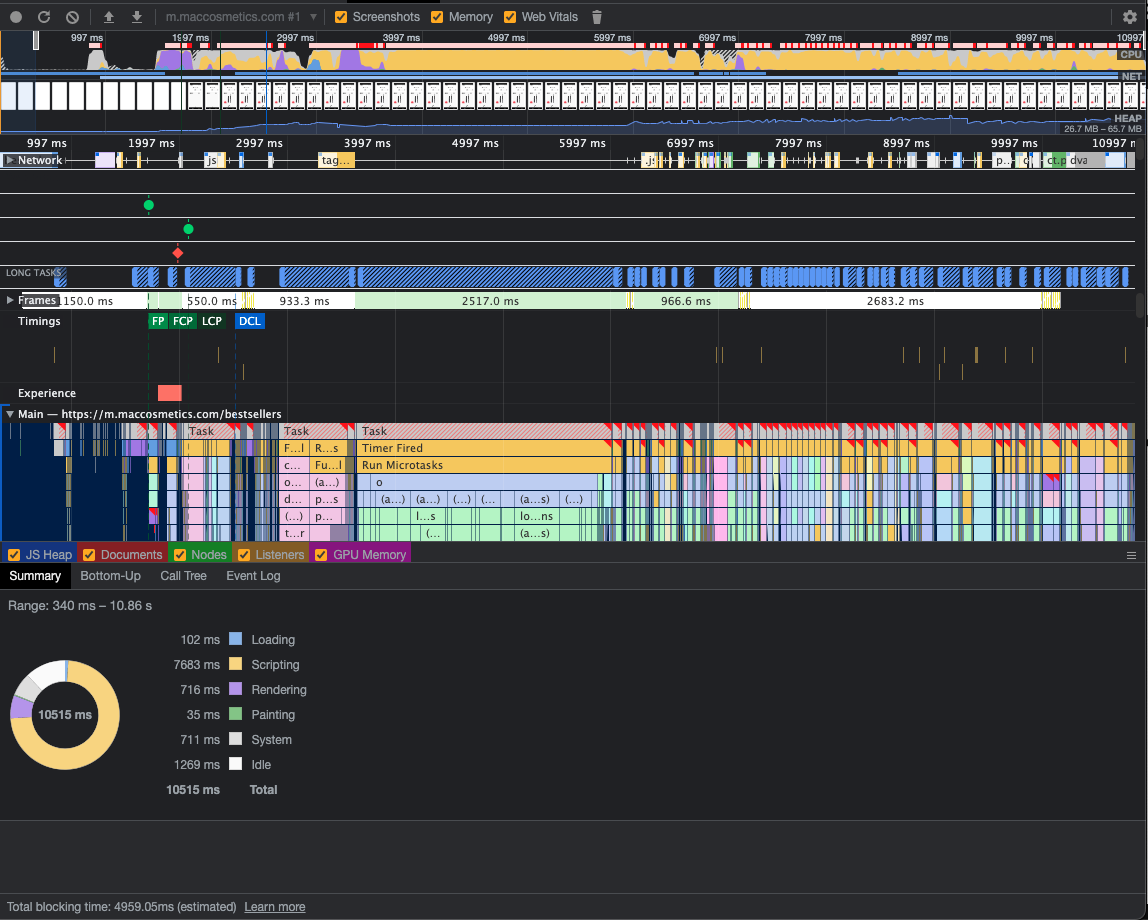Click the Loading color swatch
This screenshot has height=920, width=1148.
235,639
